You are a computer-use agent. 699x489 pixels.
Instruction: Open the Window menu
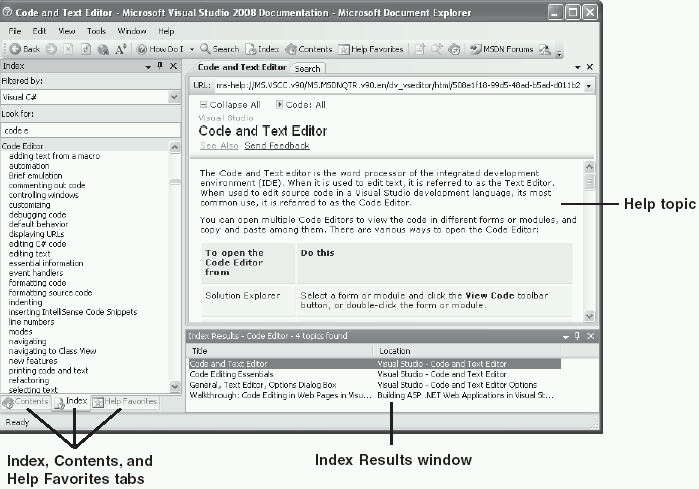(132, 31)
